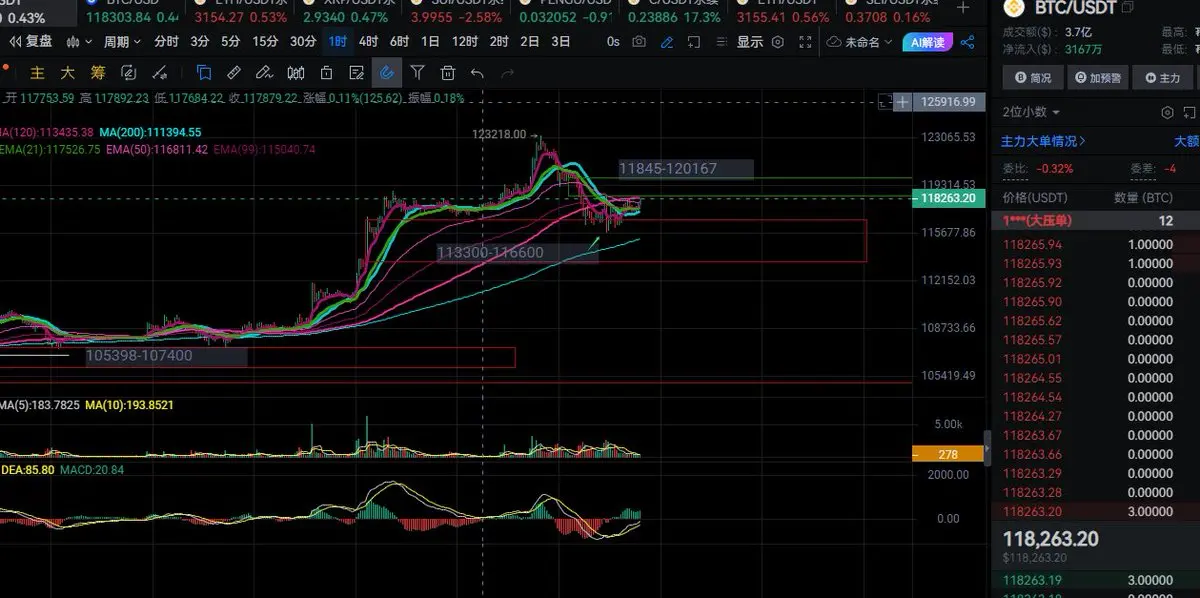Toggle the magnet snap tool
The image size is (1200, 598).
(387, 72)
